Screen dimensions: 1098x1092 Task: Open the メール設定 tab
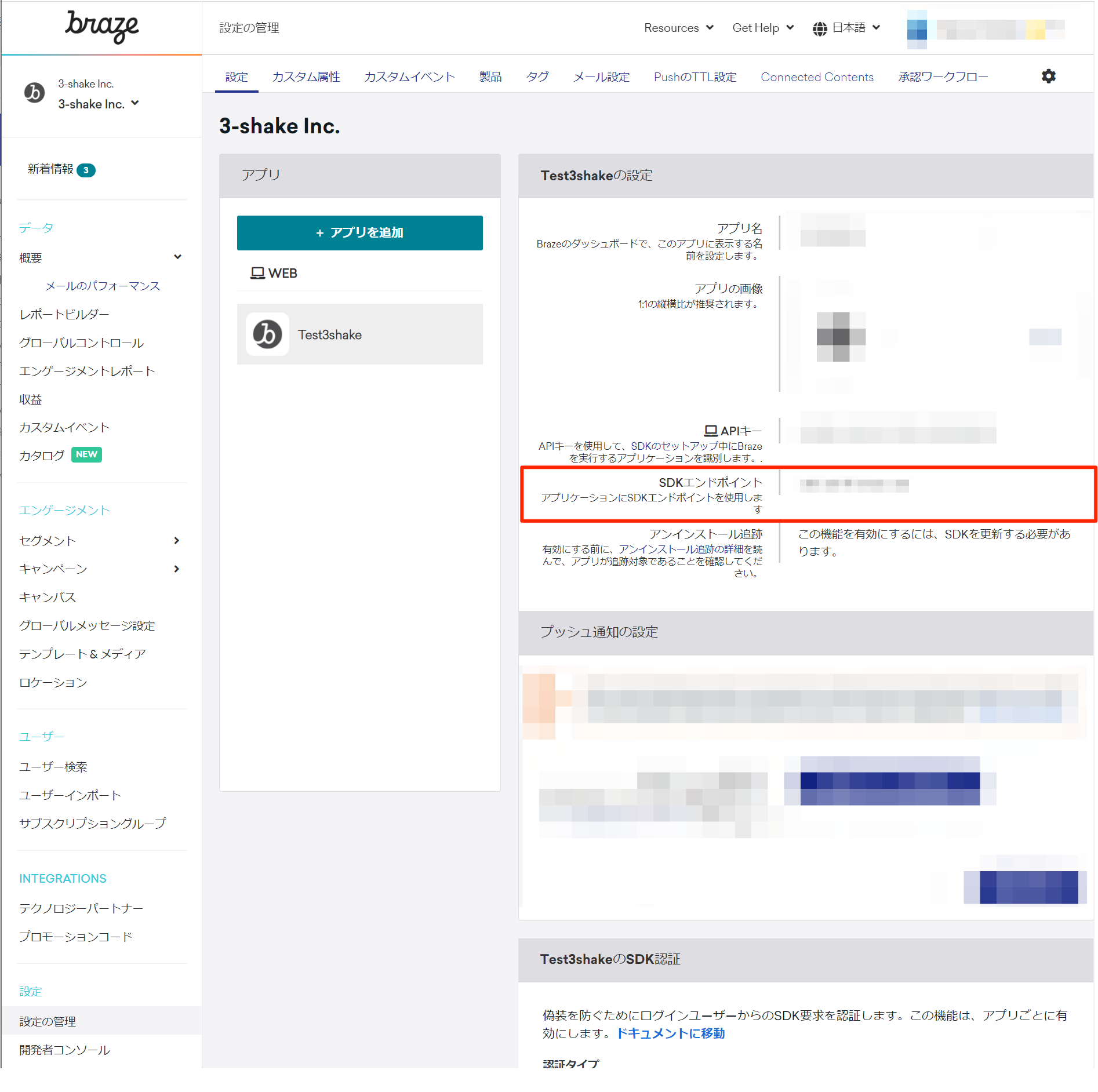point(601,77)
